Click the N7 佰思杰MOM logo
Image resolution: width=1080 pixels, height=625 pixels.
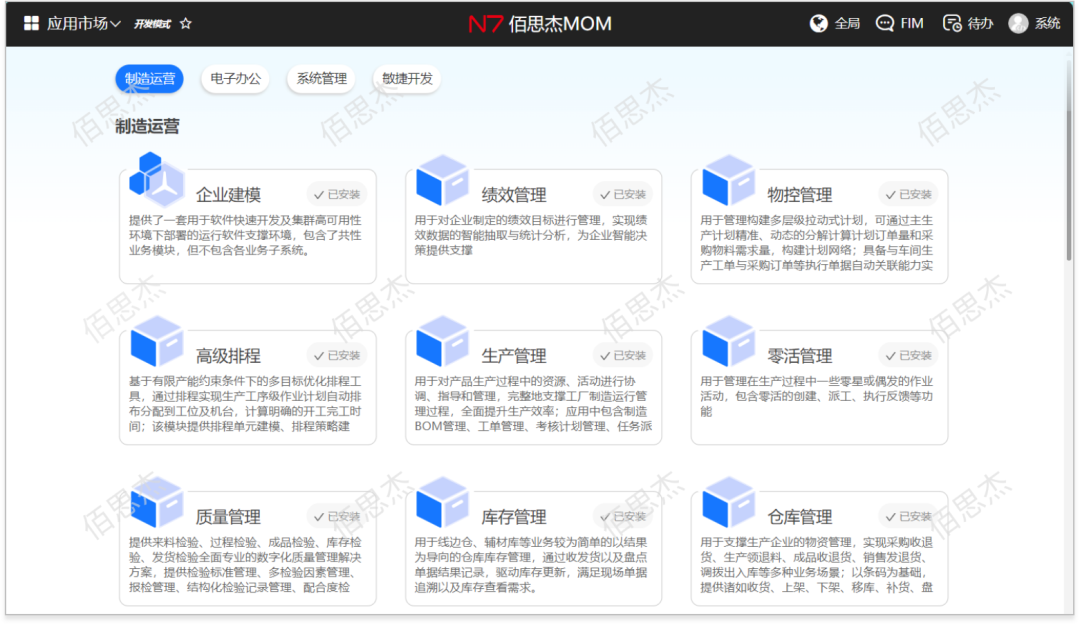tap(539, 23)
